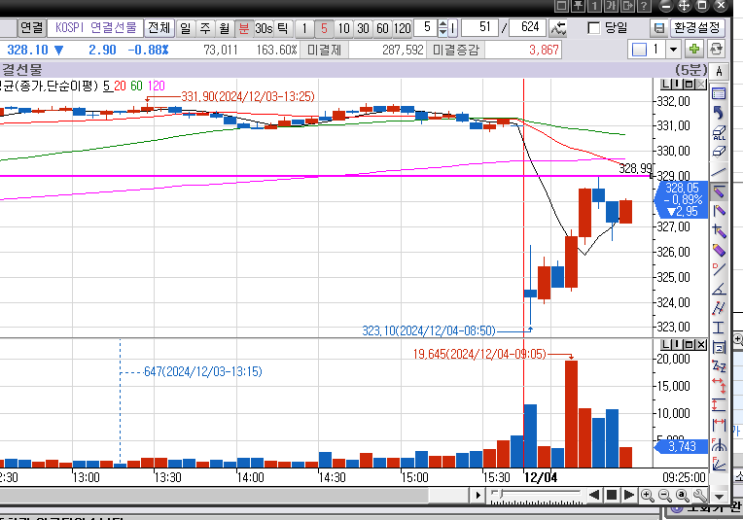Image resolution: width=743 pixels, height=520 pixels.
Task: Click the chart zoom in magnifier icon
Action: [x=647, y=495]
